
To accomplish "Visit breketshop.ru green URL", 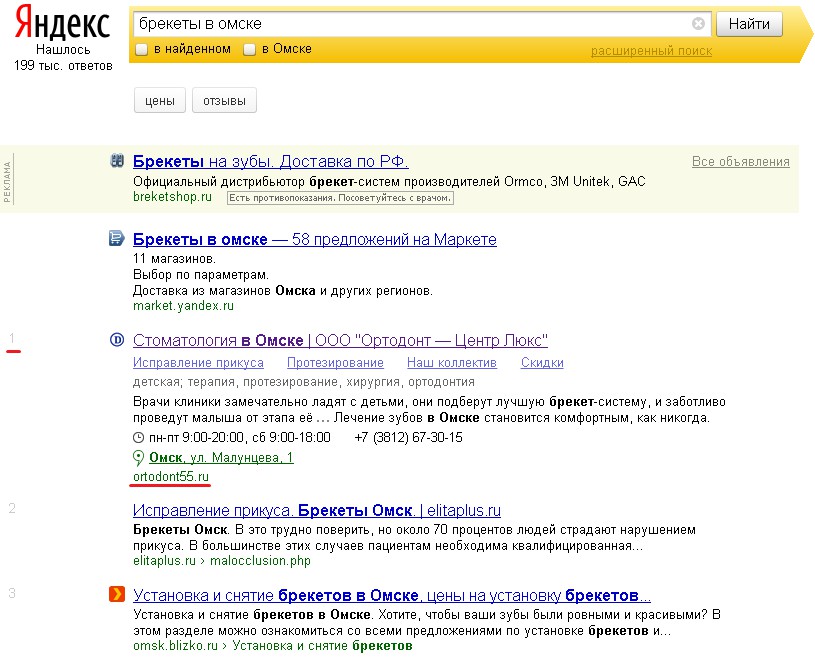I will 173,197.
